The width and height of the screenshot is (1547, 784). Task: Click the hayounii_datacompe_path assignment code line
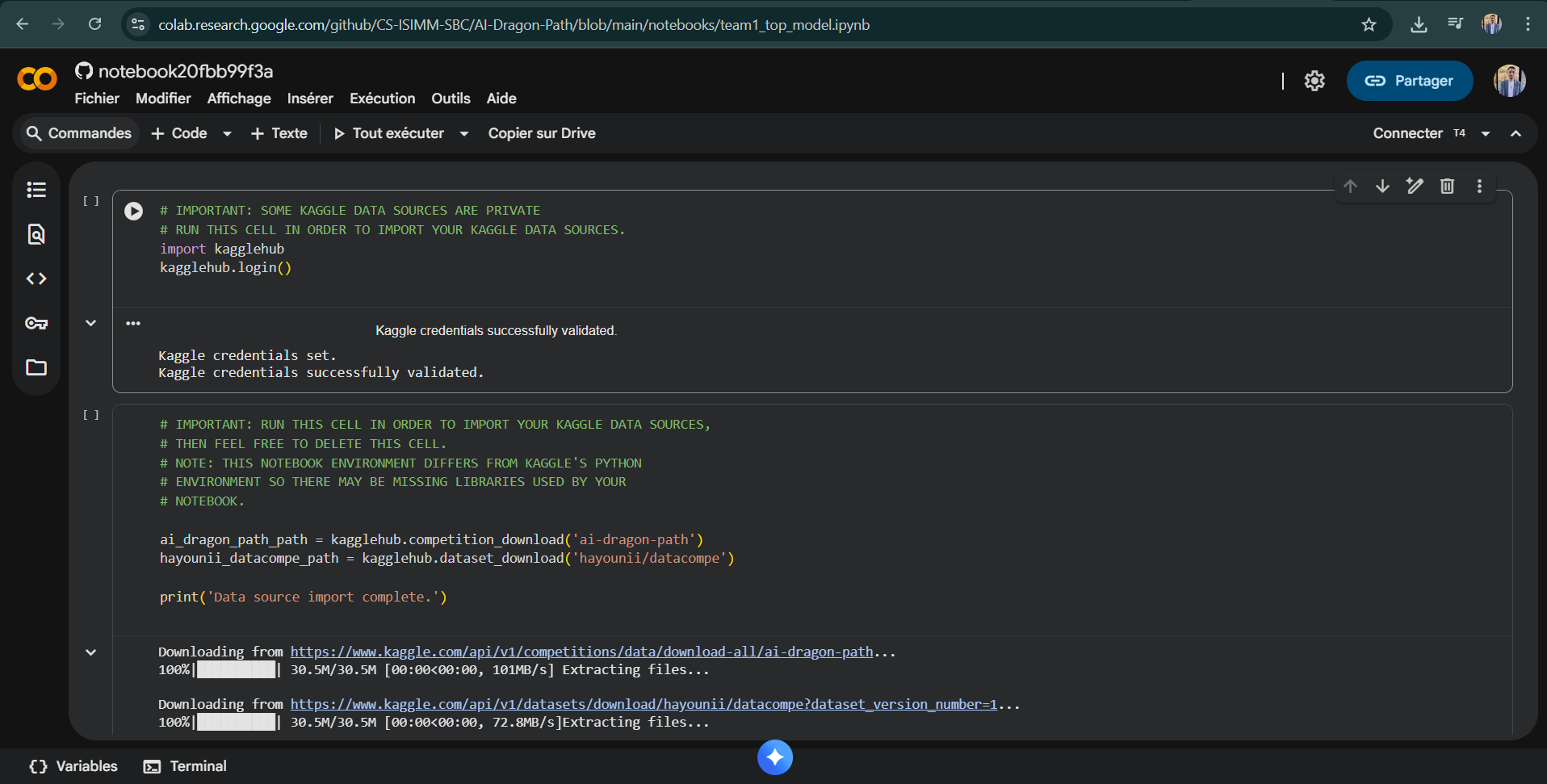(x=446, y=558)
